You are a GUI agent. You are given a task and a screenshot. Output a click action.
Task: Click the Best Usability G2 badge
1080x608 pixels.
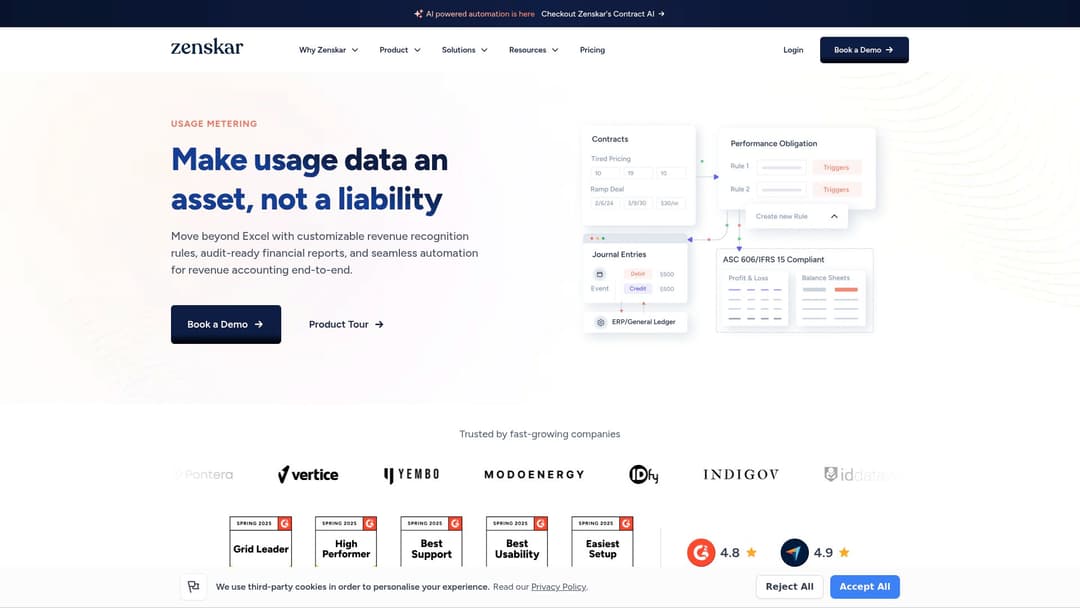click(517, 542)
